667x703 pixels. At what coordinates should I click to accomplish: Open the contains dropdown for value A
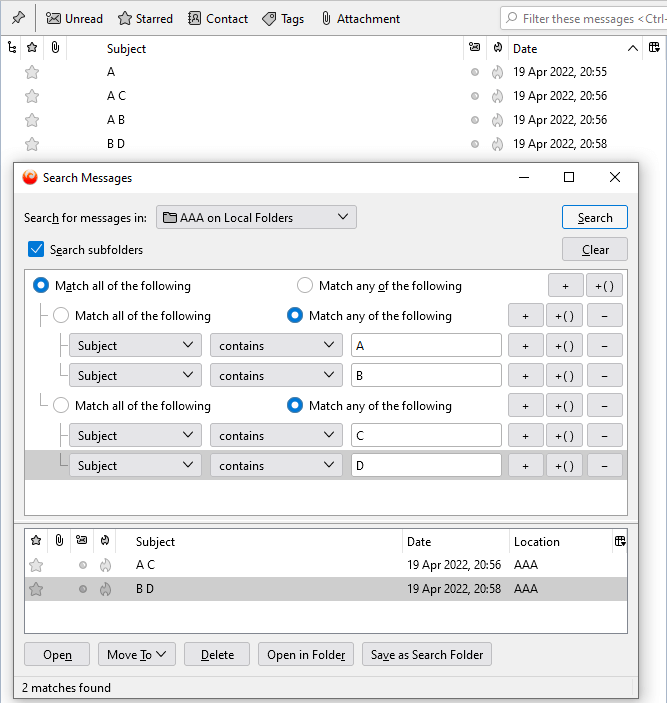point(276,346)
